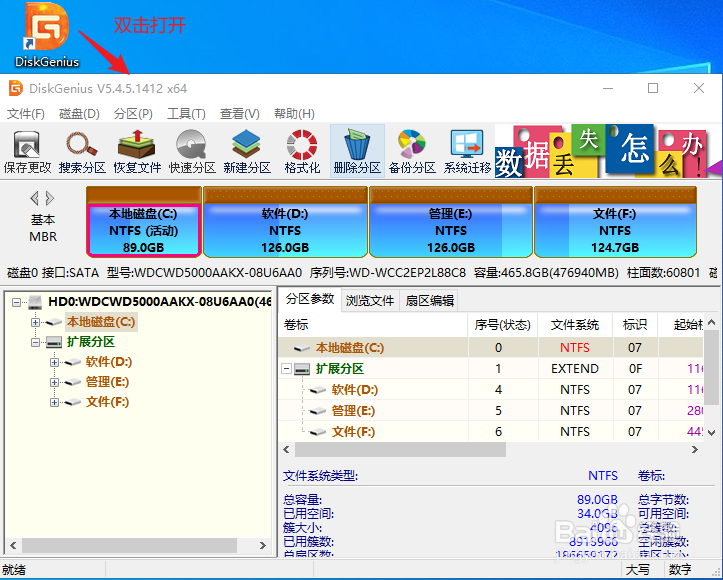723x580 pixels.
Task: Click the New Partition (新建分区) icon
Action: tap(247, 151)
